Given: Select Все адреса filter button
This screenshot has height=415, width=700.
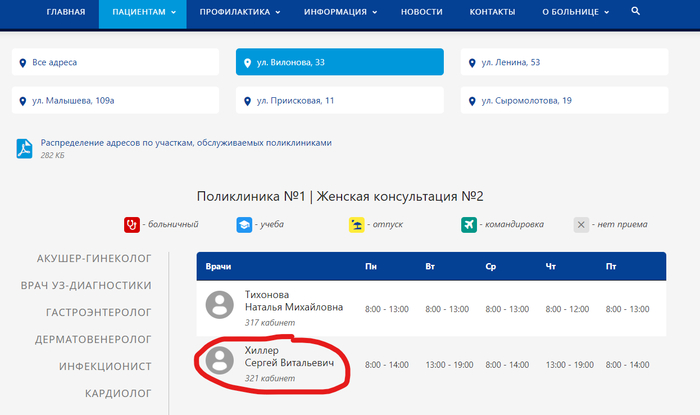Looking at the screenshot, I should [115, 62].
